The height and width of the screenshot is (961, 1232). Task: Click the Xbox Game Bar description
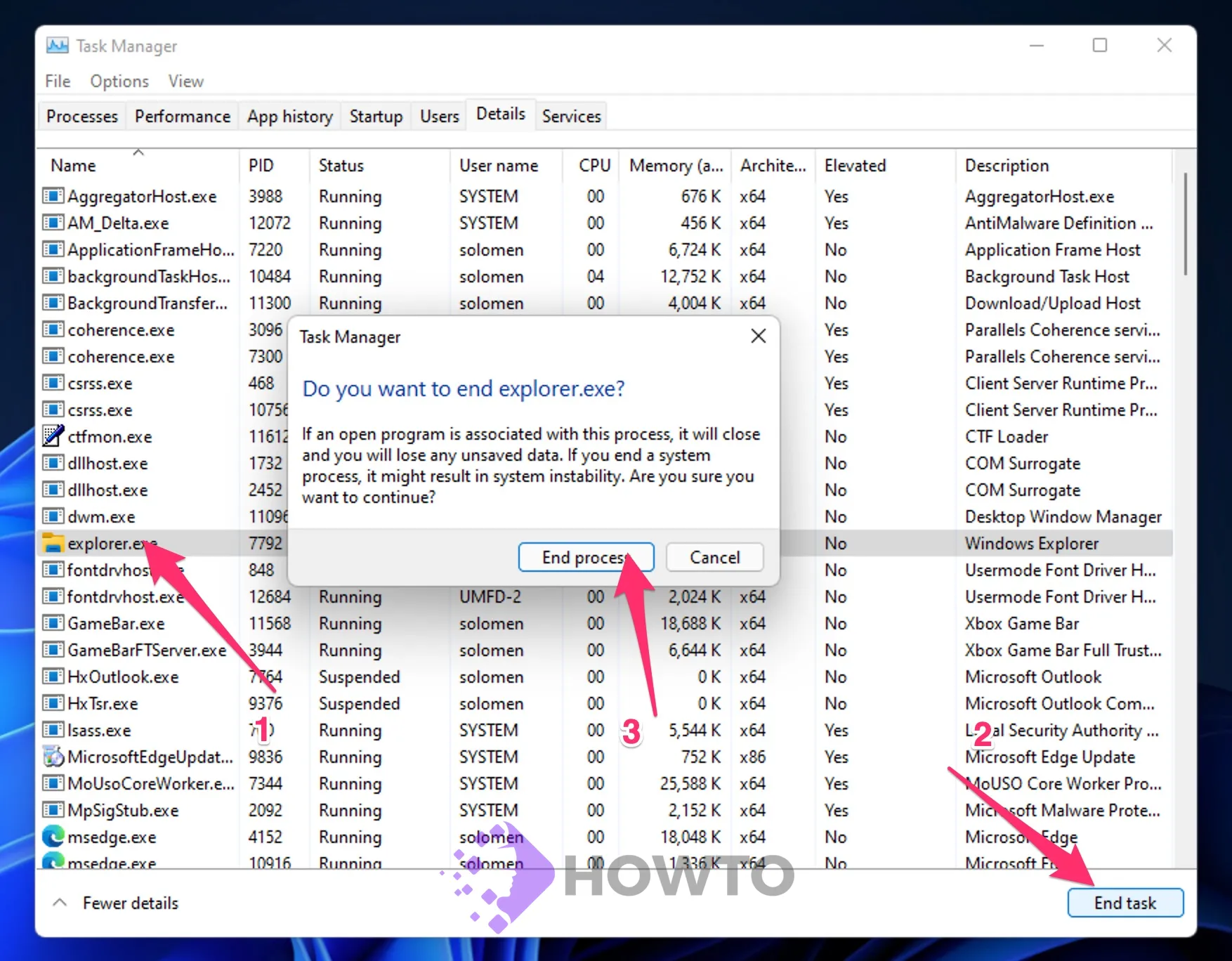pos(1022,623)
